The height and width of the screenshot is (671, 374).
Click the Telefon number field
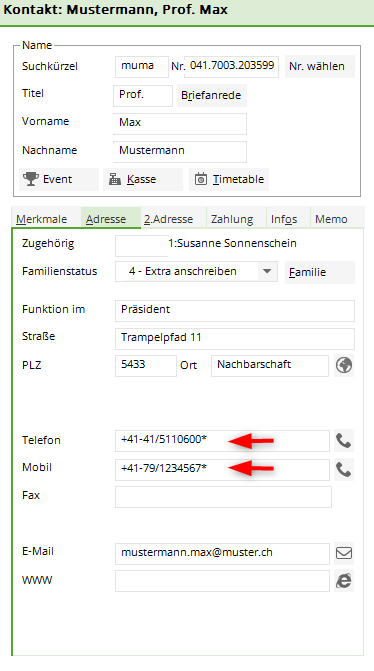[222, 441]
